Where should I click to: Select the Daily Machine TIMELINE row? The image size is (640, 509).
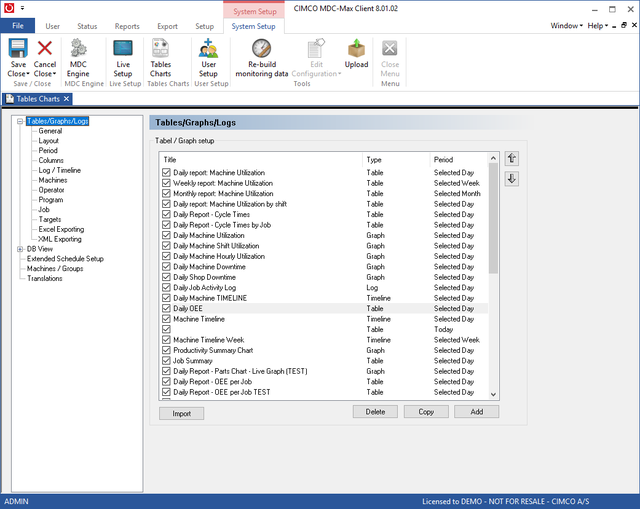coord(324,298)
